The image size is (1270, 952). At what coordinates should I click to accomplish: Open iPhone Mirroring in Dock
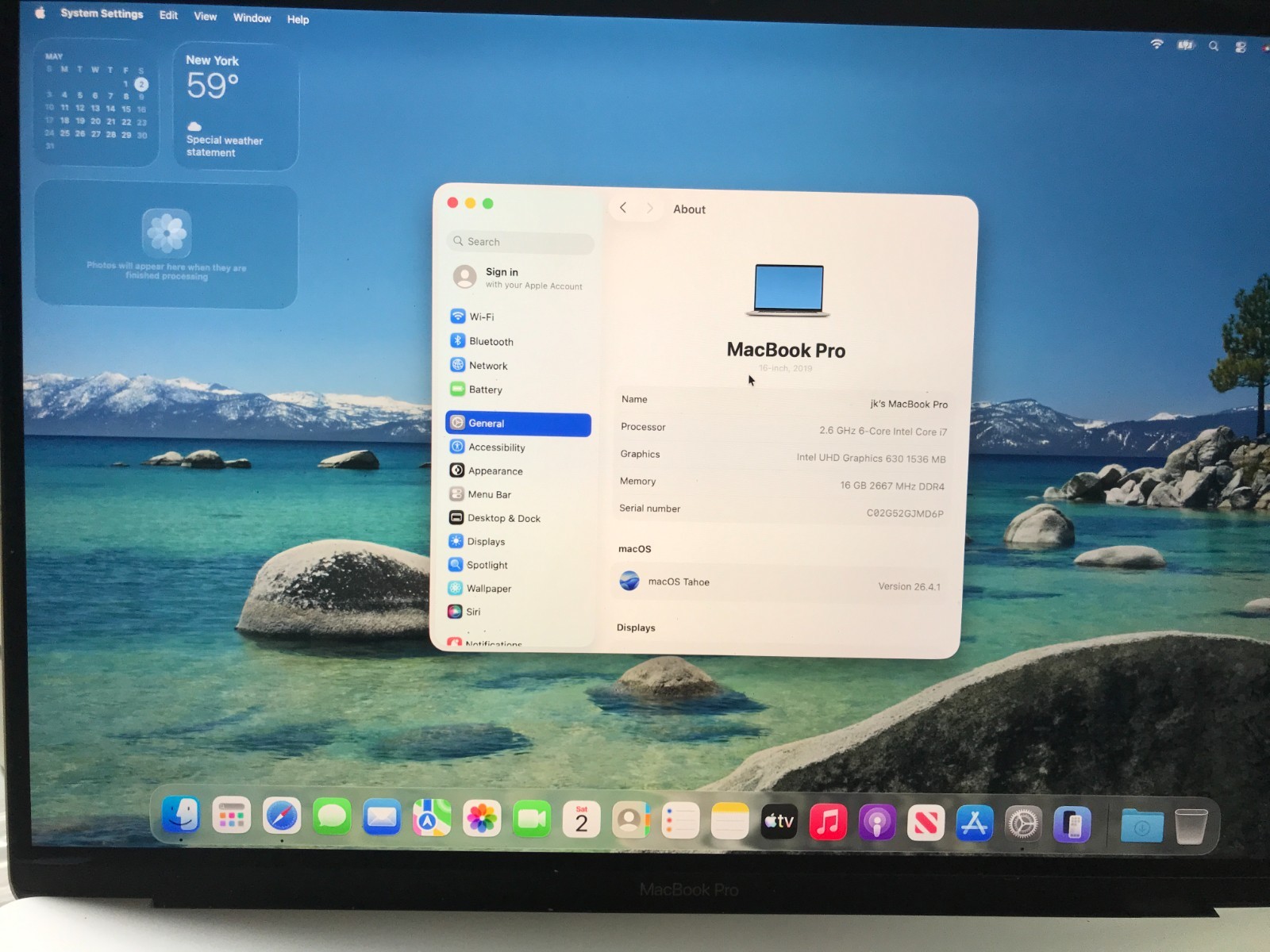(x=1072, y=825)
